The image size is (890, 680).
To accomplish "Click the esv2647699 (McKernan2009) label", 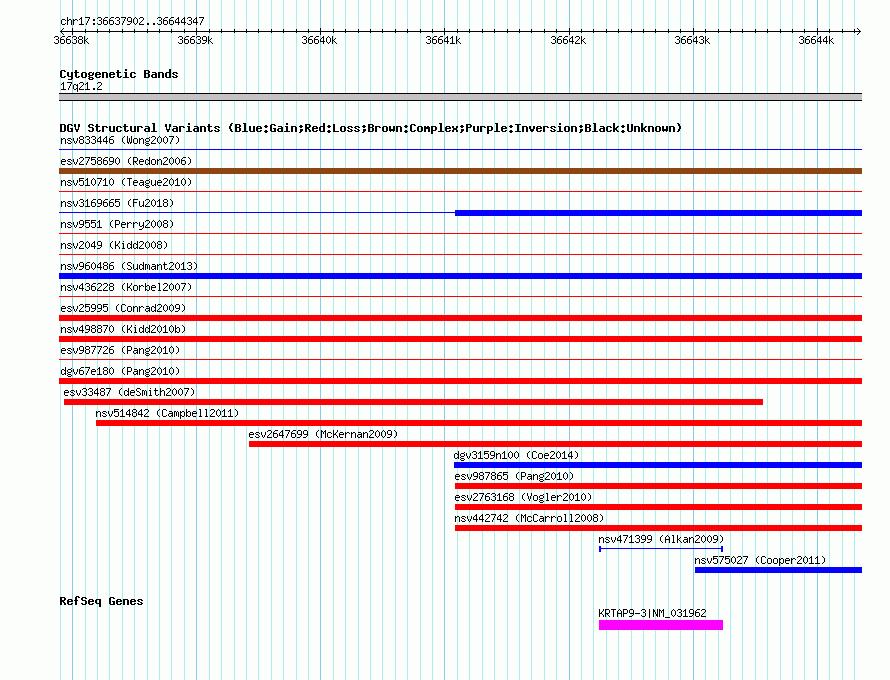I will point(324,434).
